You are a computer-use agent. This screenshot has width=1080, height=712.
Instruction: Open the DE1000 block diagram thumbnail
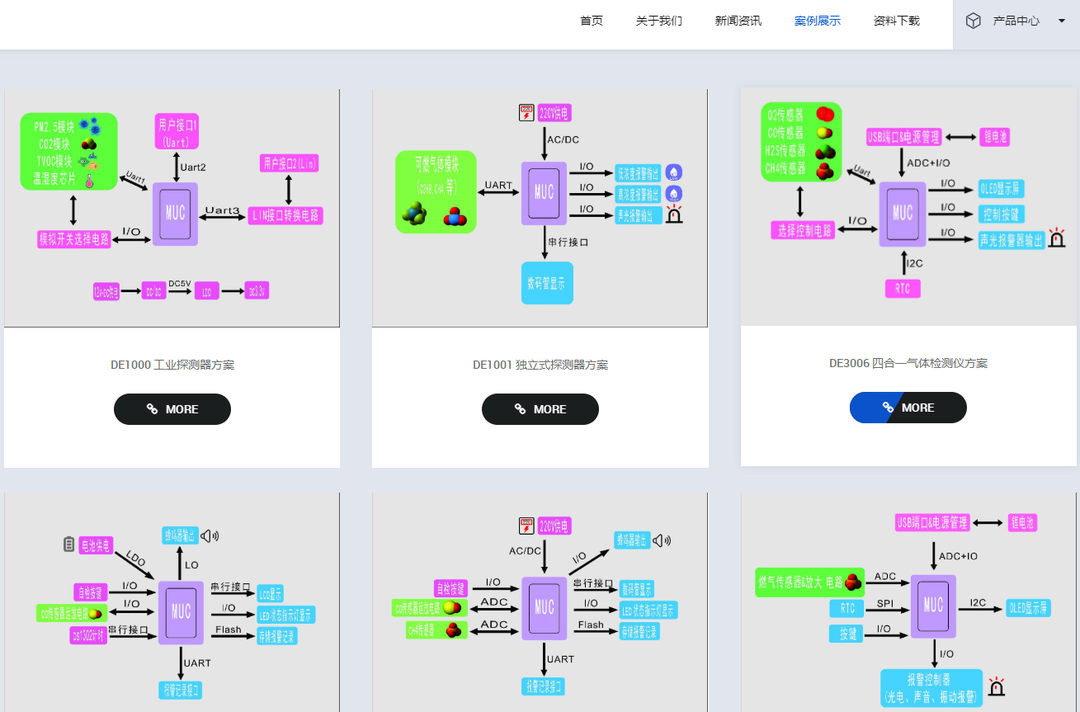tap(172, 208)
